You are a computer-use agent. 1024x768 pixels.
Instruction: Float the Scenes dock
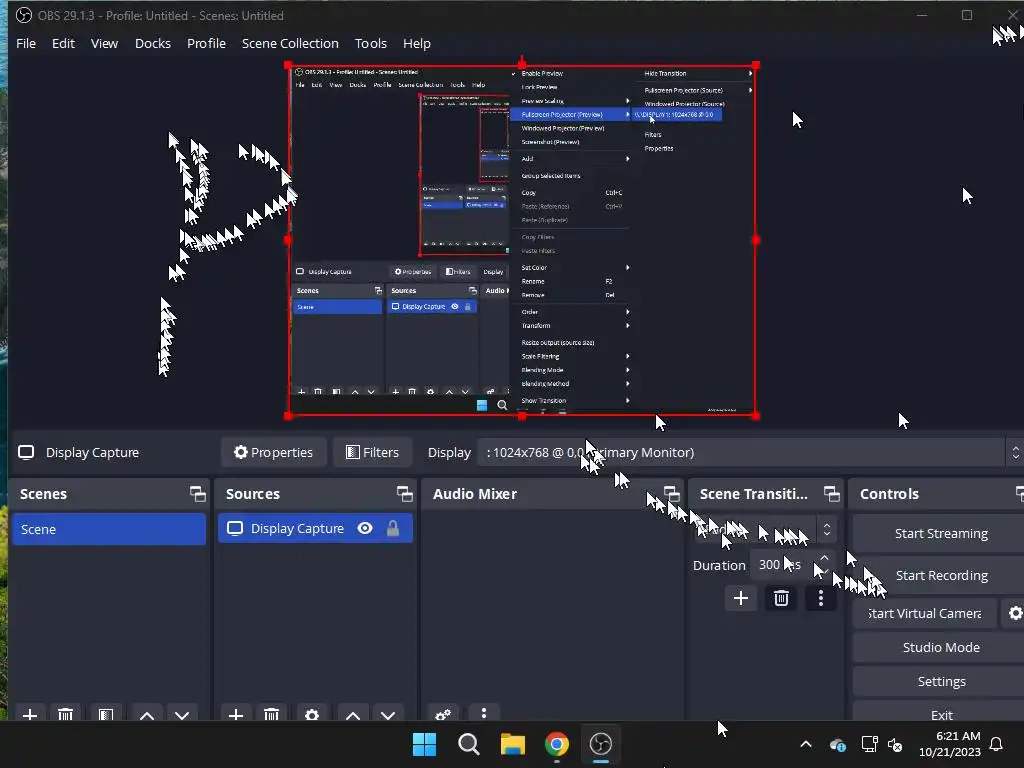point(197,494)
